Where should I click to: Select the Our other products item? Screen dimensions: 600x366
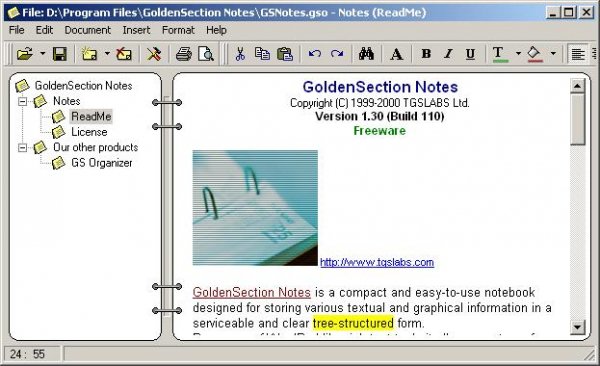click(x=96, y=147)
